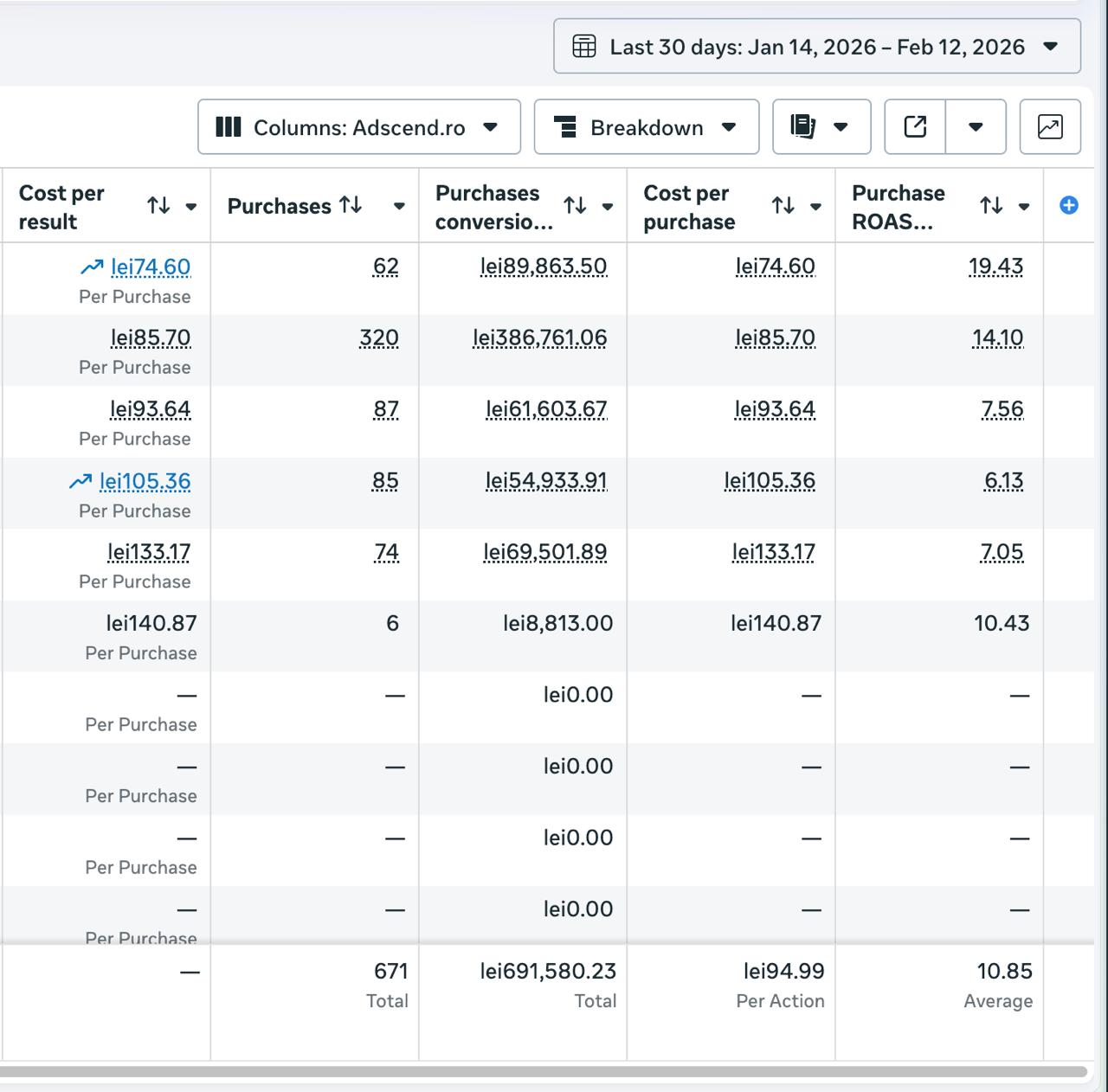
Task: Click the columns icon beside Columns: Adscend.ro
Action: [x=228, y=127]
